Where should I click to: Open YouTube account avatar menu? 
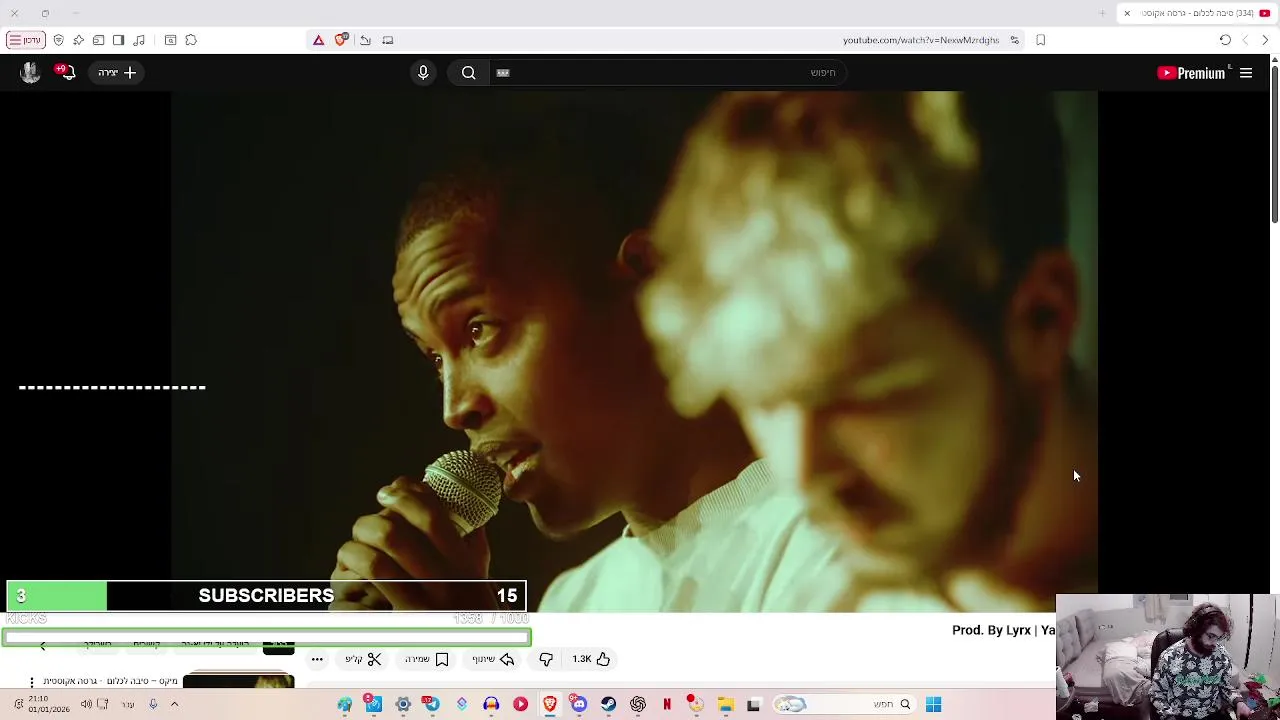[x=30, y=72]
